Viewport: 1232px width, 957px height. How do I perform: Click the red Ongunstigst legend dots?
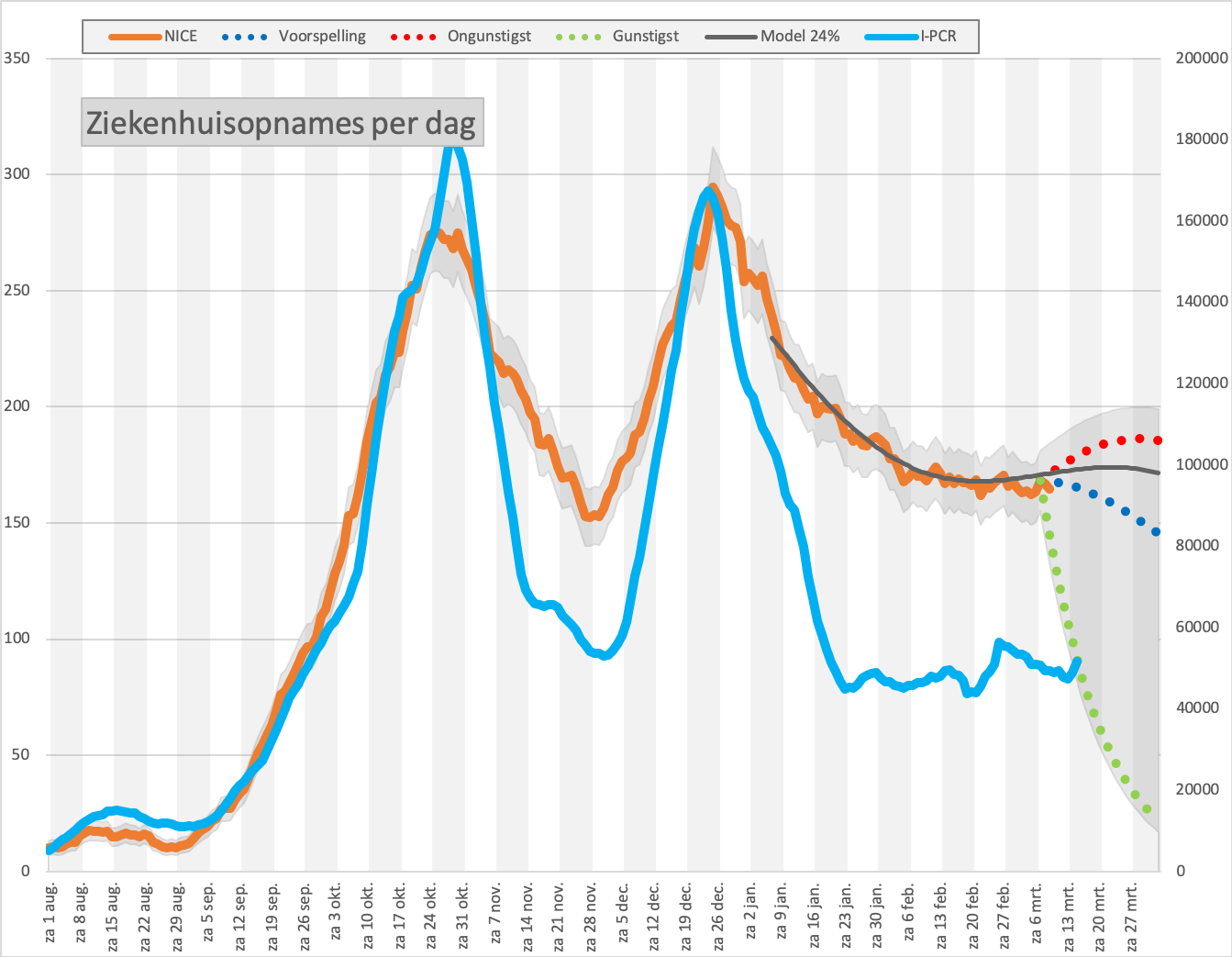pos(414,37)
